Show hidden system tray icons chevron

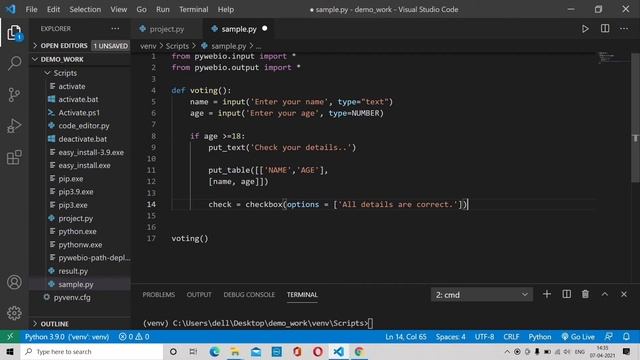(x=507, y=351)
